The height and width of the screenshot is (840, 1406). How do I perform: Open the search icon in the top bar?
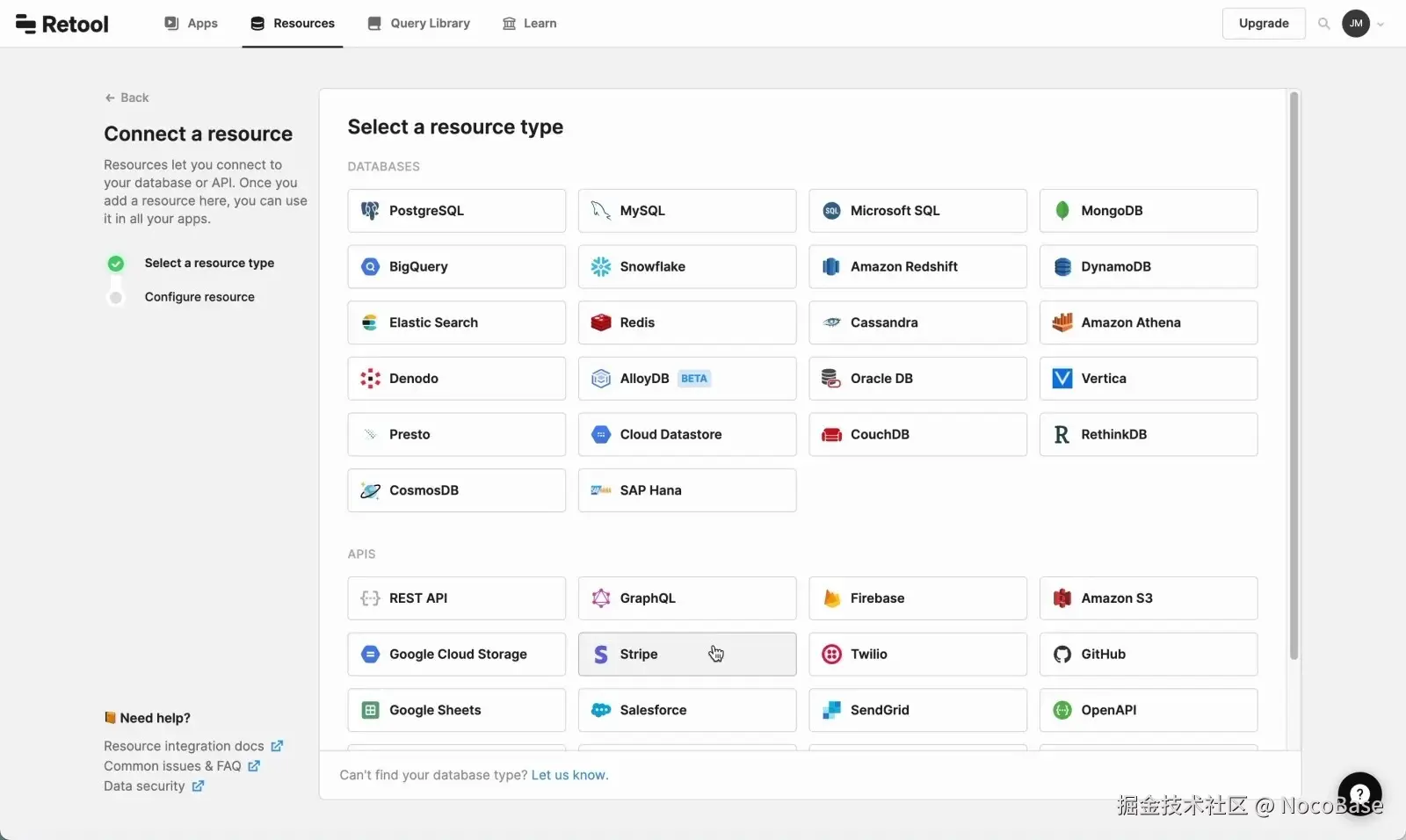tap(1323, 24)
